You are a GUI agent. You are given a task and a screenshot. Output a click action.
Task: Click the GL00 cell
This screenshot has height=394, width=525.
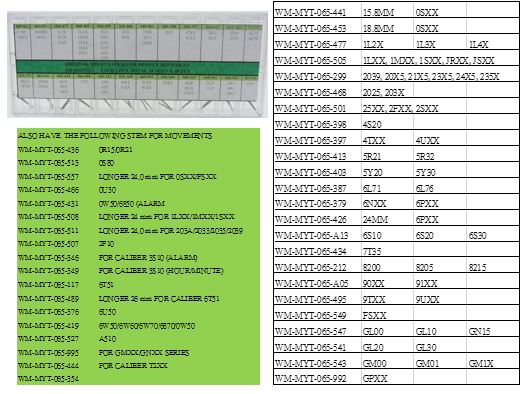tap(387, 329)
